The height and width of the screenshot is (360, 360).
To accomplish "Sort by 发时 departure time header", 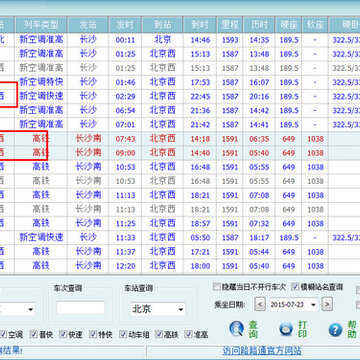I will 125,24.
